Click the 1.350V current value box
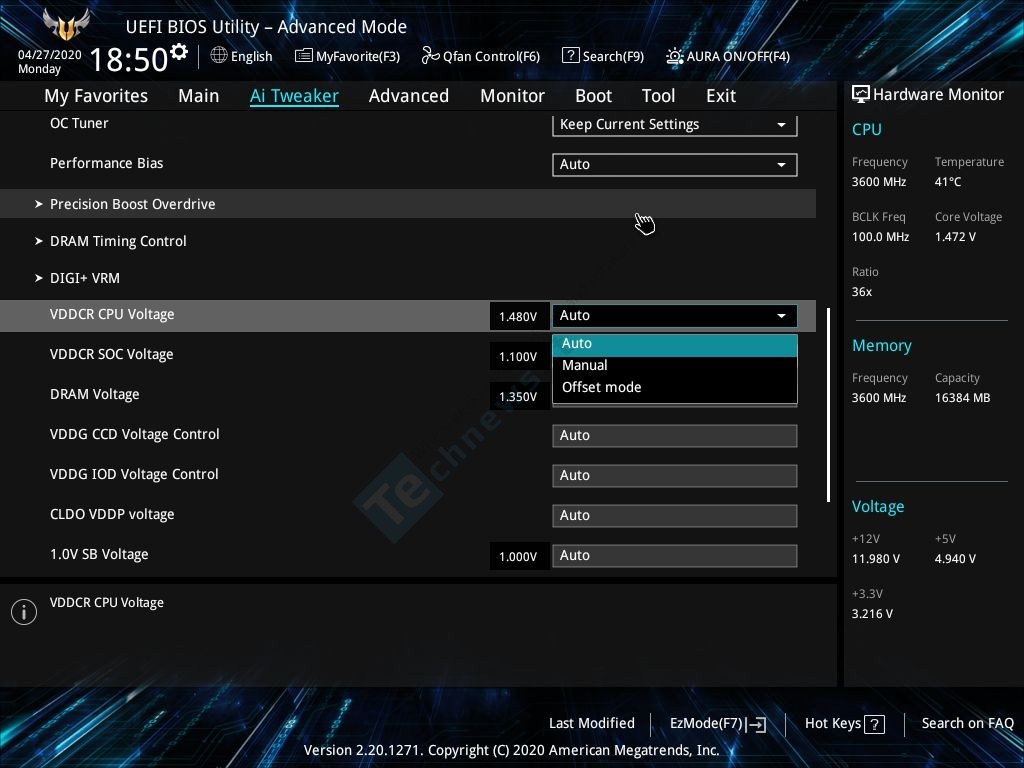Screen dimensions: 1024x768 pyautogui.click(x=519, y=396)
